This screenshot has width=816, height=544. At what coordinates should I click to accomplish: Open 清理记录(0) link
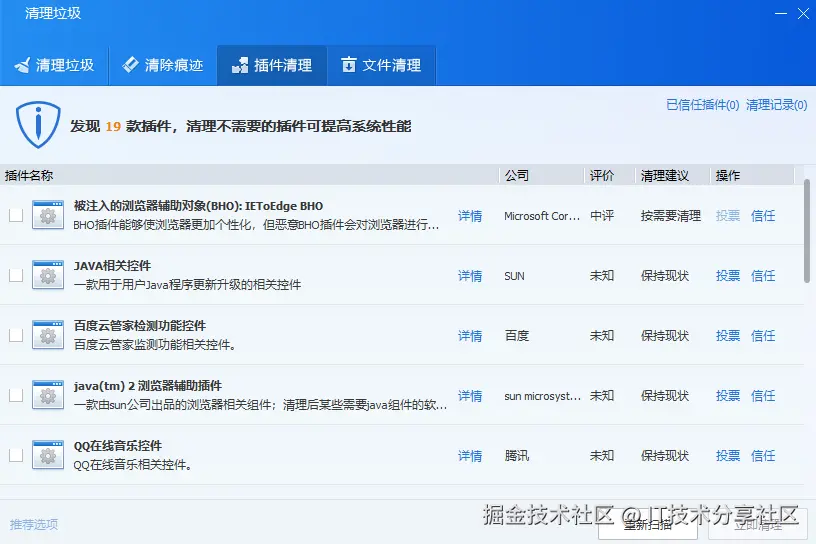click(776, 105)
